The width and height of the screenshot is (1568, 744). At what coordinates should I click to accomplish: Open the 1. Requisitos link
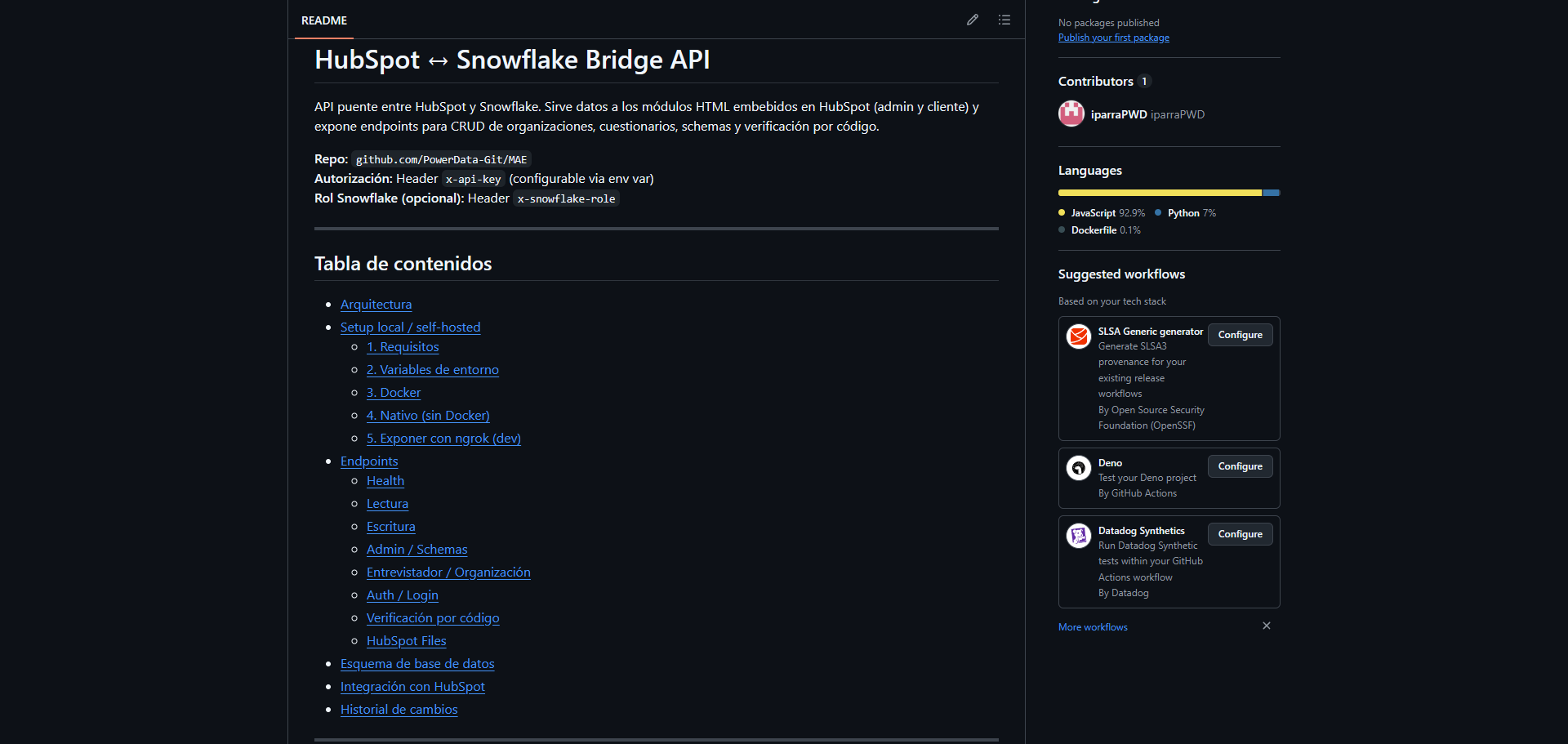(x=403, y=346)
